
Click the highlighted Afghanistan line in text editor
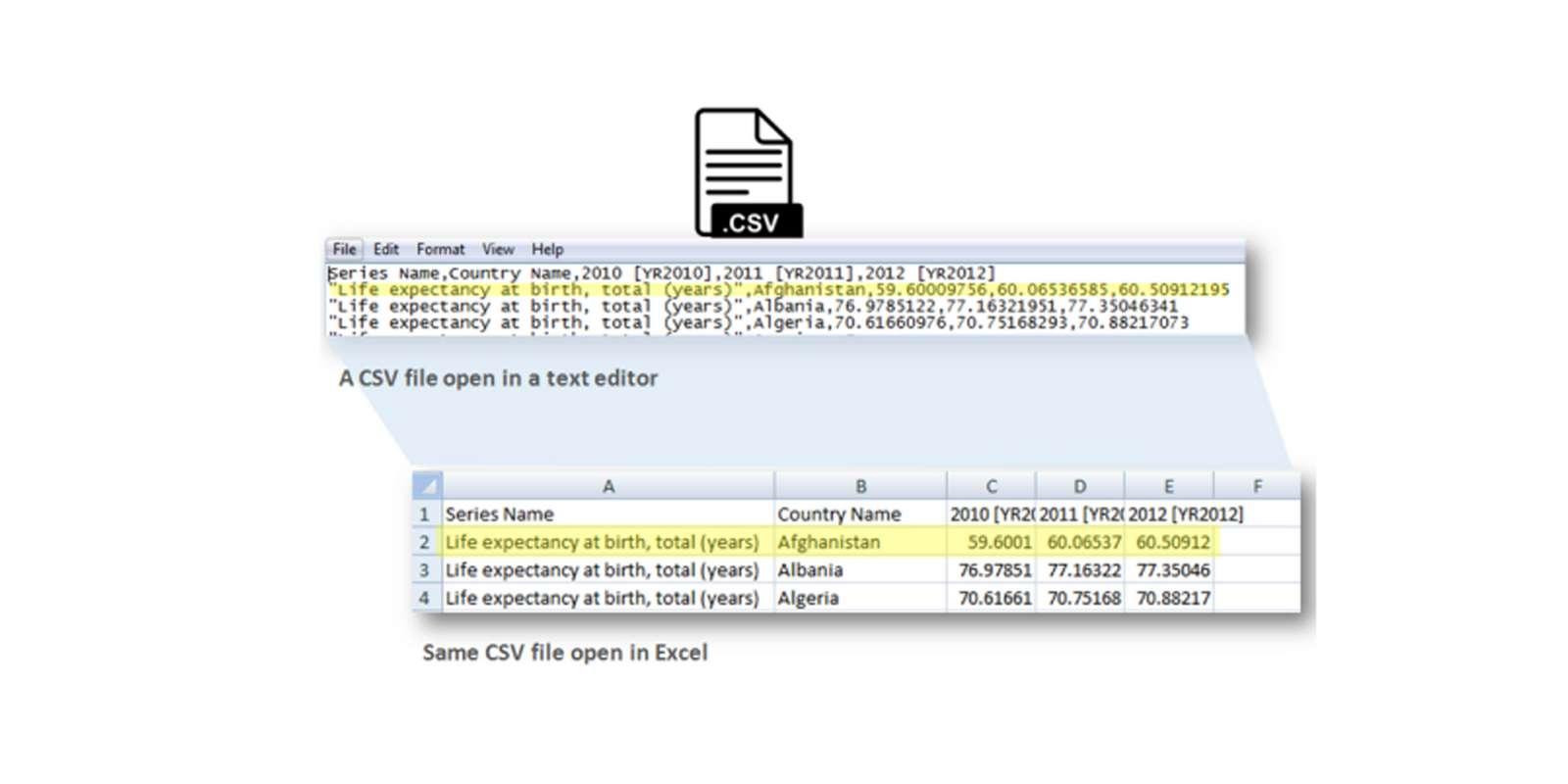[x=779, y=290]
